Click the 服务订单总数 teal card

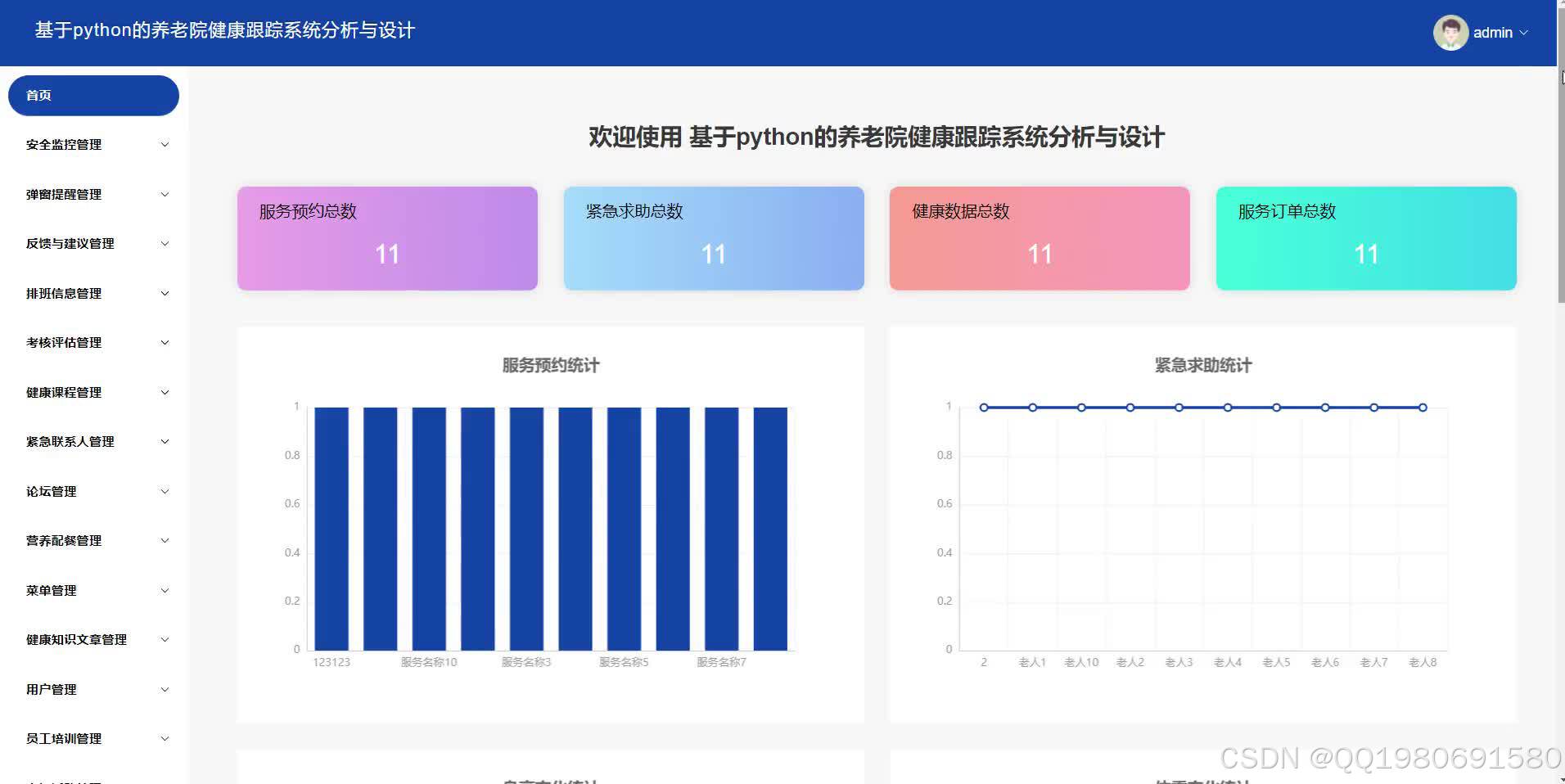(1366, 238)
